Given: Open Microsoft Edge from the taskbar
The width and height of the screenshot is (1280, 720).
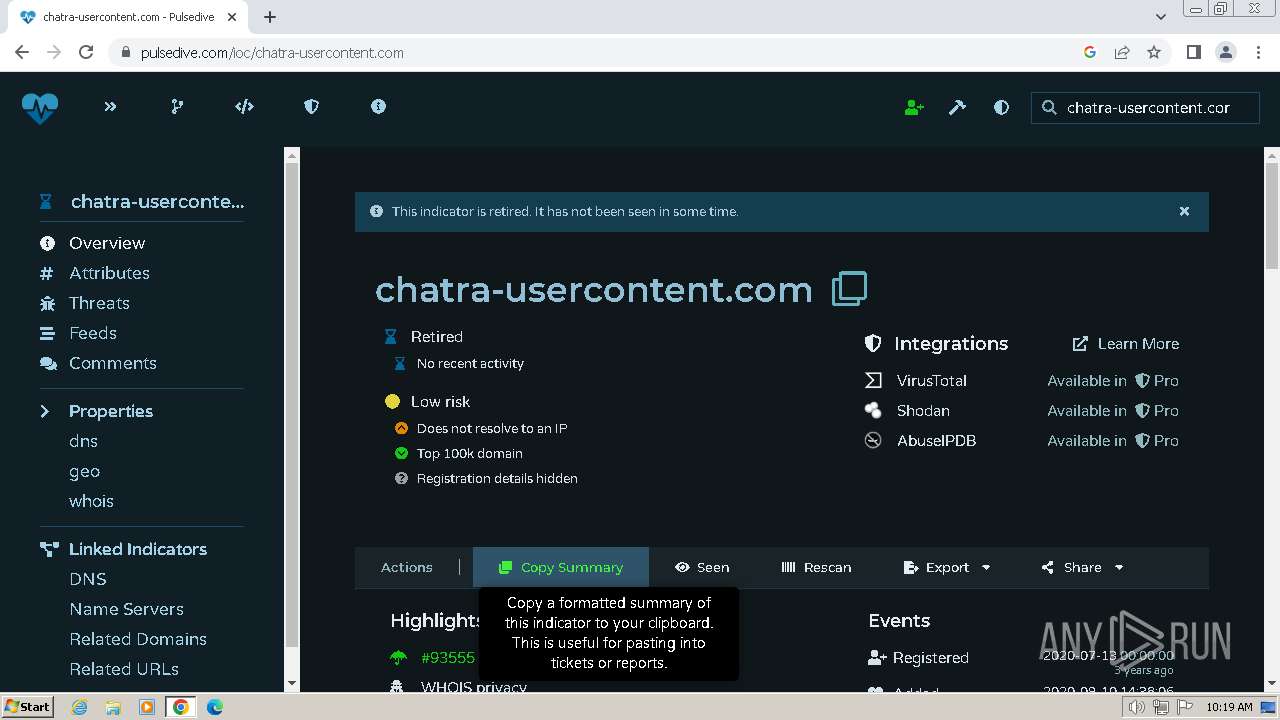Looking at the screenshot, I should point(214,707).
